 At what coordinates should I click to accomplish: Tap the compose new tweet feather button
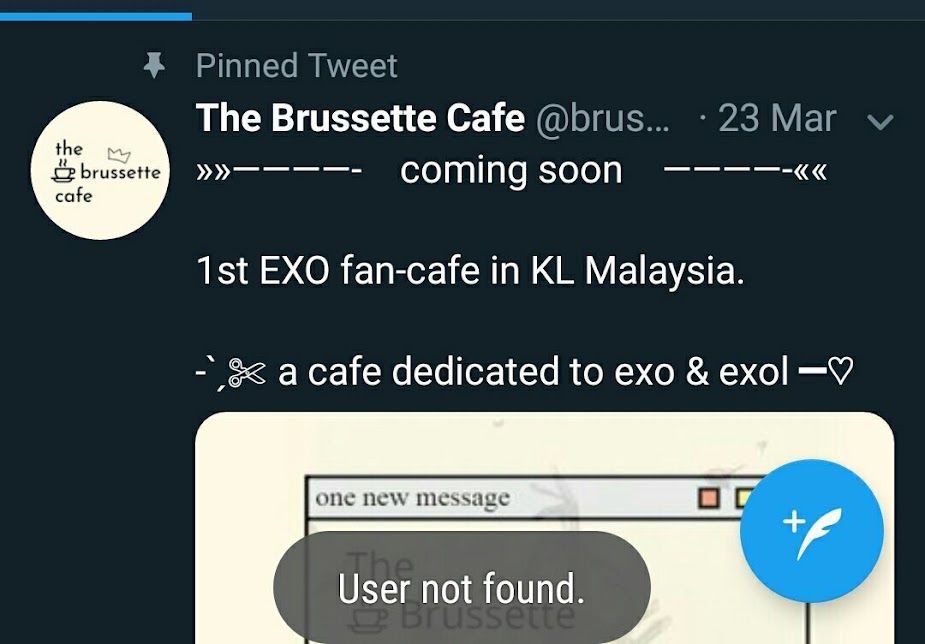click(x=812, y=531)
